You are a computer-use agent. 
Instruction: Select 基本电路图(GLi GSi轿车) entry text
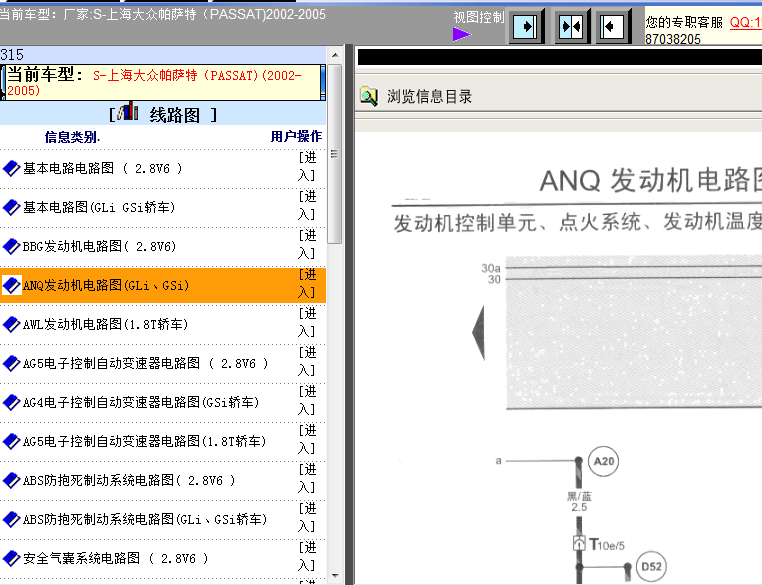click(x=99, y=207)
